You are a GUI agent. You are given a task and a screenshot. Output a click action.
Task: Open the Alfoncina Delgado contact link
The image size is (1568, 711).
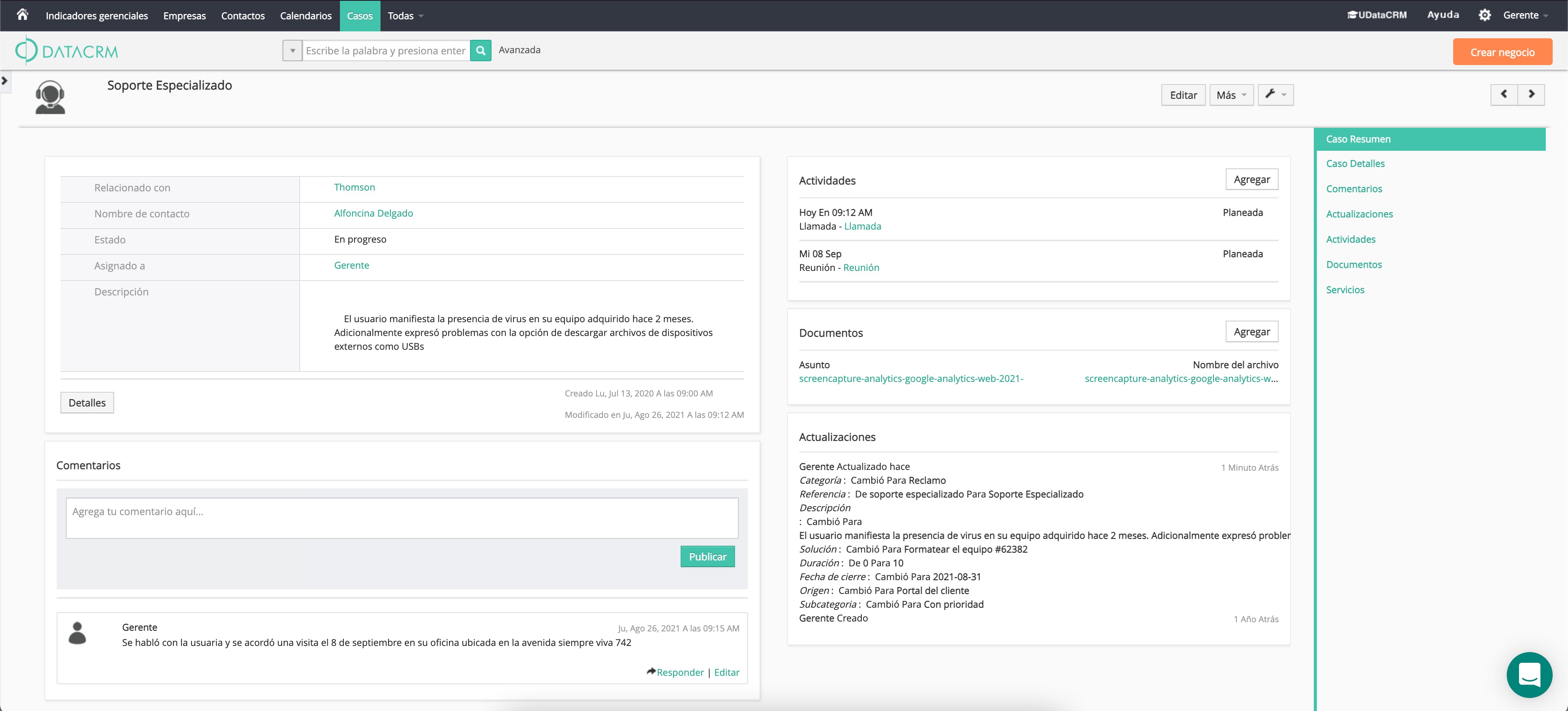[x=373, y=214]
